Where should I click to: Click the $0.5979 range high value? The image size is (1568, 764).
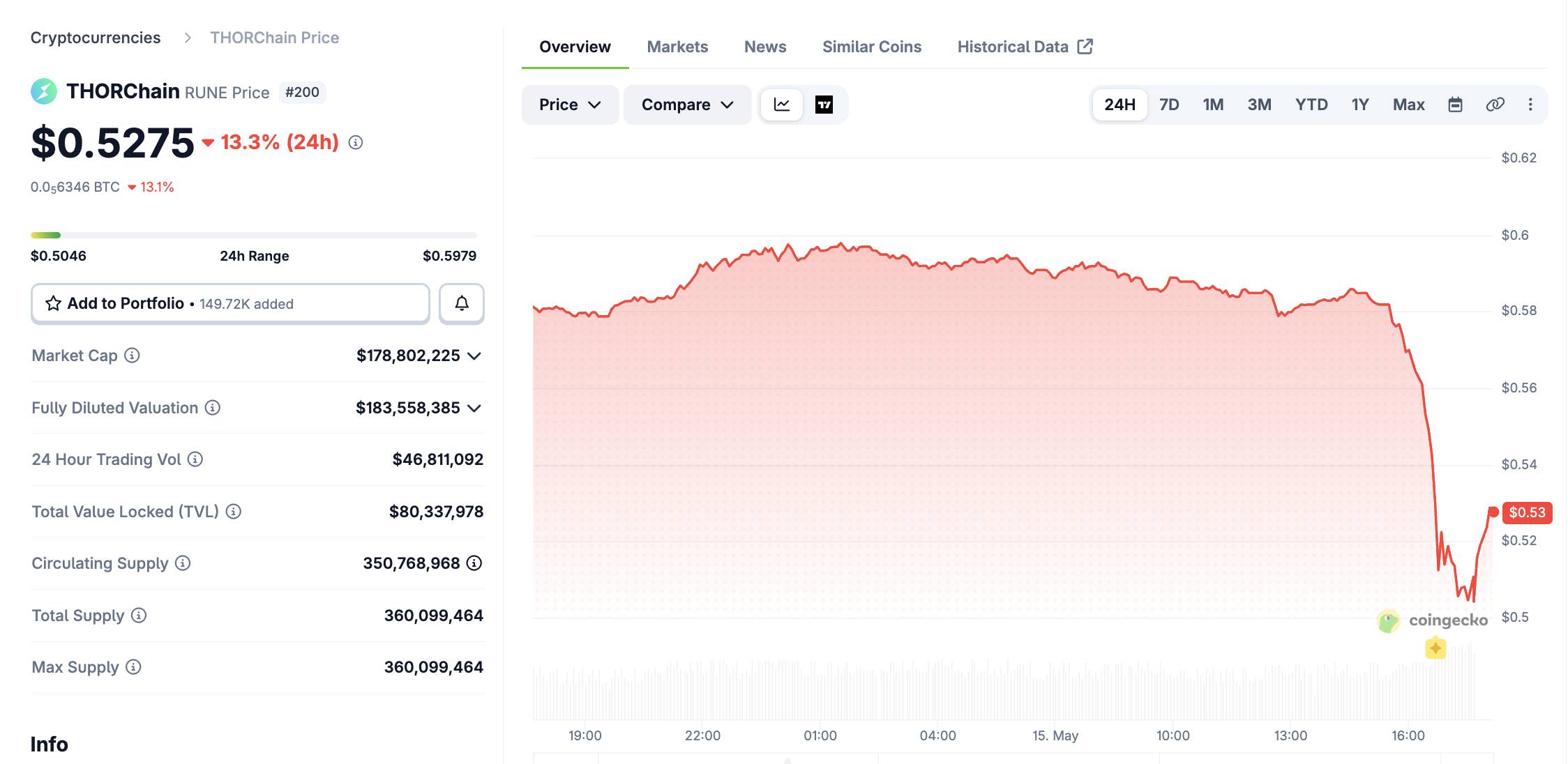(450, 256)
